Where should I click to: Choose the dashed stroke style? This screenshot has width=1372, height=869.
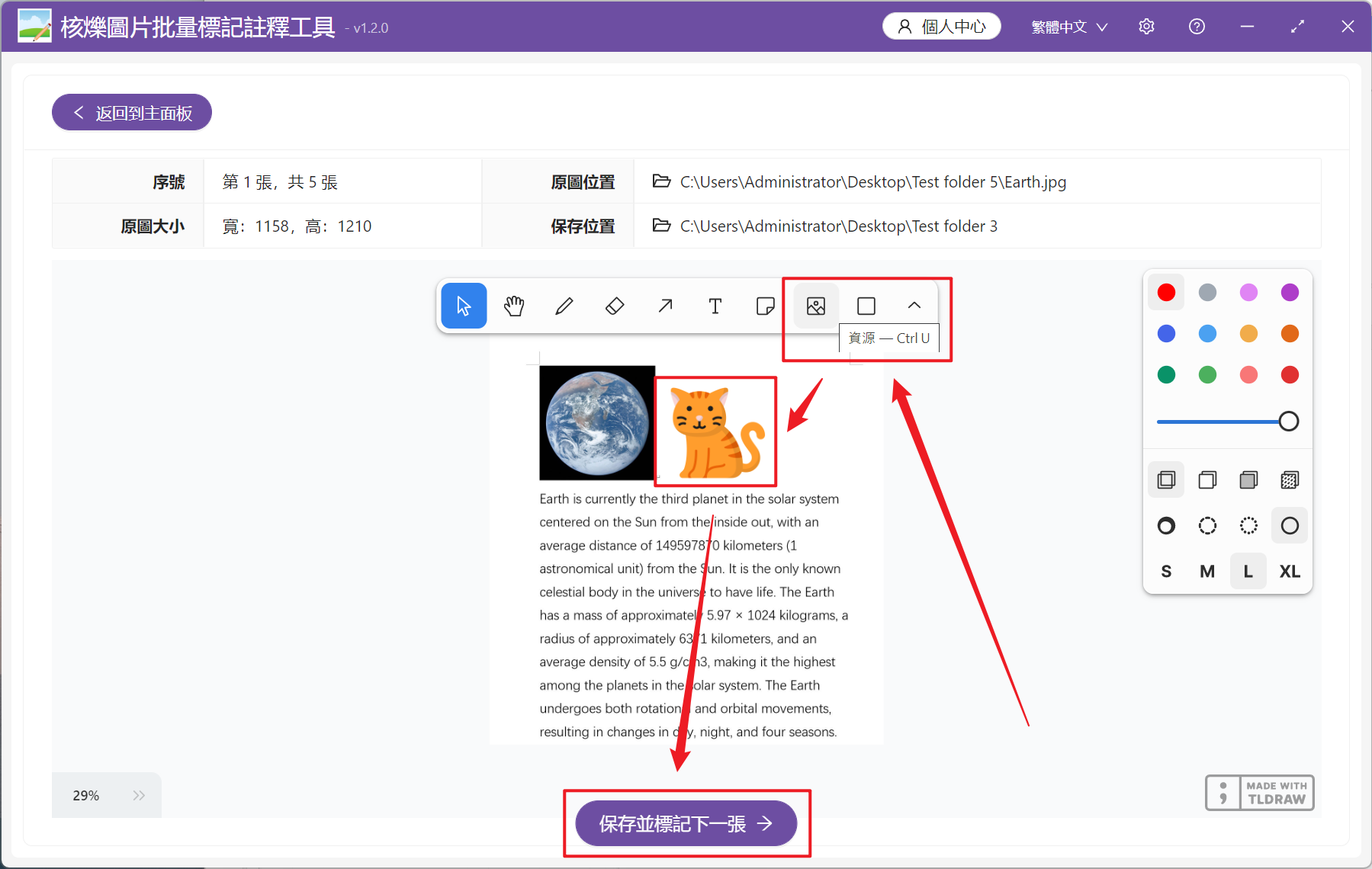tap(1207, 525)
